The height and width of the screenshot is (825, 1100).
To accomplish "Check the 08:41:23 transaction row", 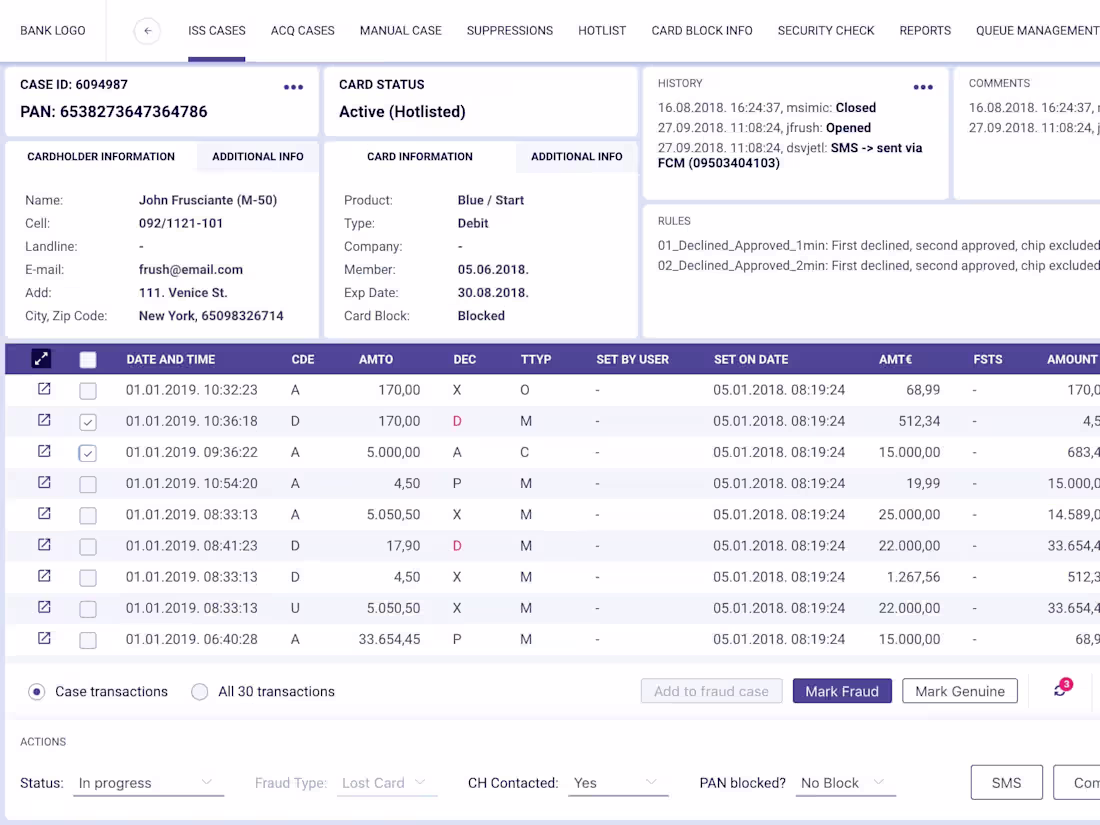I will pos(88,546).
